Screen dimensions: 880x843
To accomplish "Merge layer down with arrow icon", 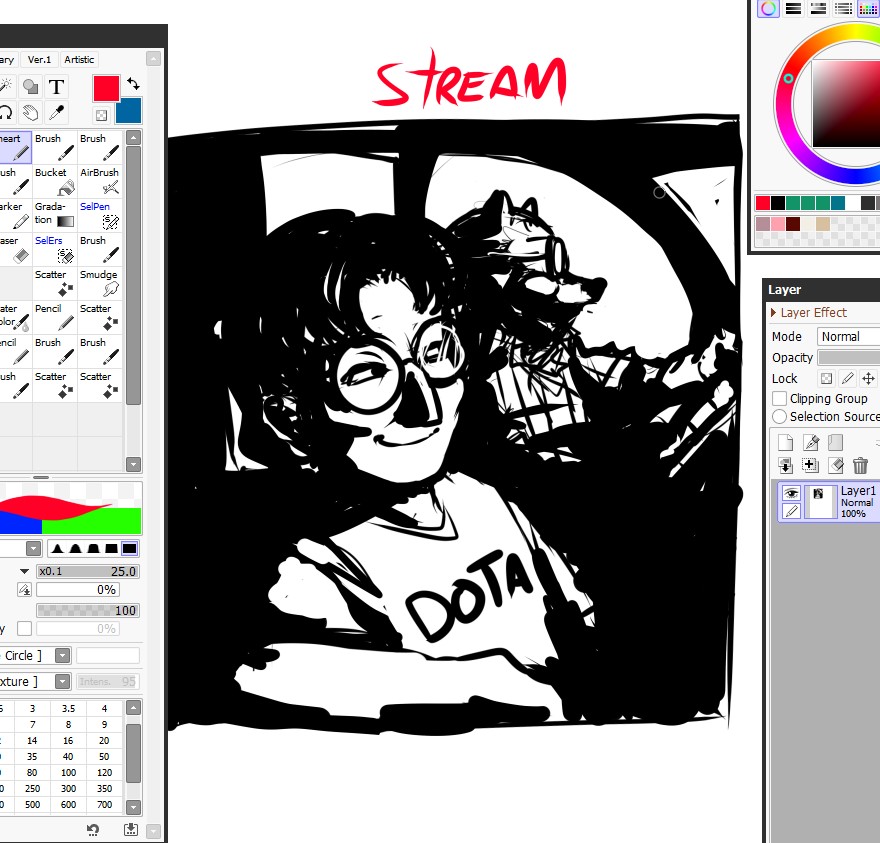I will point(785,465).
